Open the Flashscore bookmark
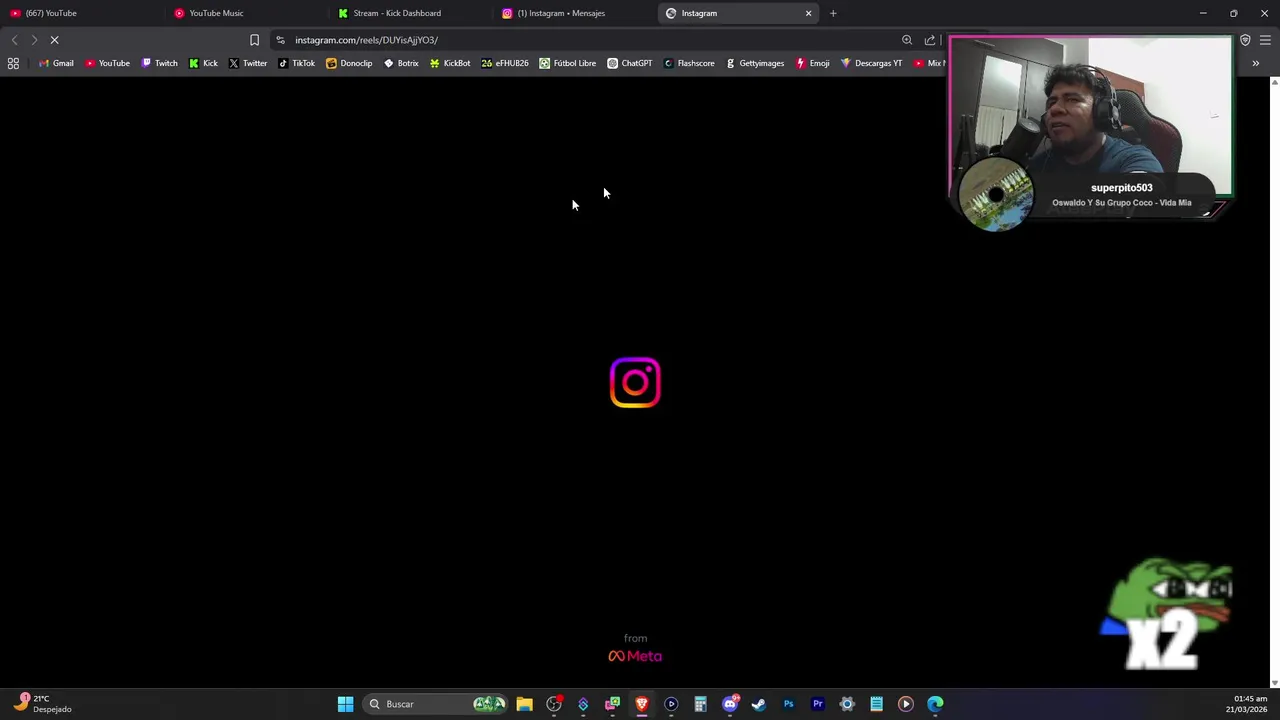This screenshot has height=720, width=1280. click(x=689, y=63)
